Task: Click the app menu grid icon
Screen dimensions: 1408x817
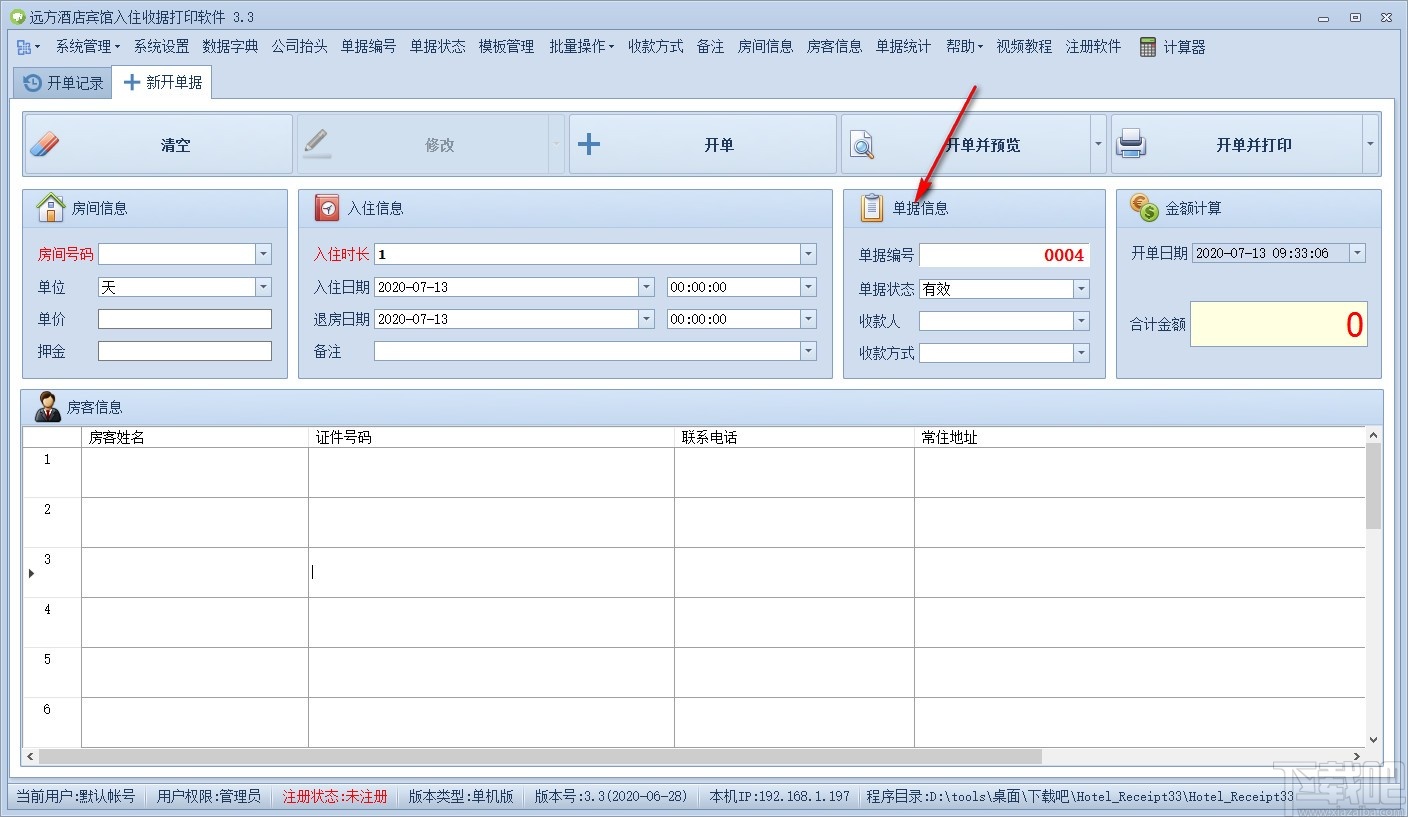Action: pyautogui.click(x=24, y=47)
